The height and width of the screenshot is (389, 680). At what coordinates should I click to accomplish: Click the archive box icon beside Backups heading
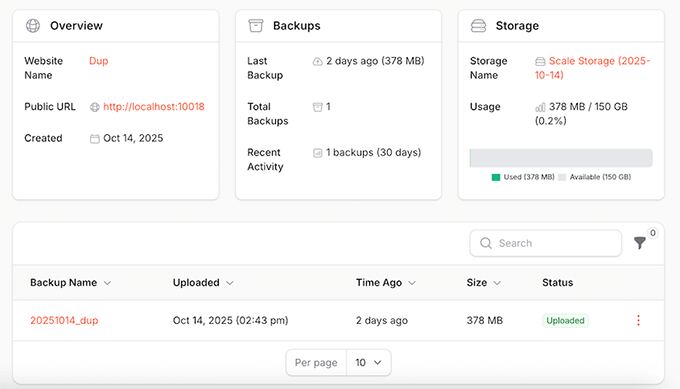(255, 26)
